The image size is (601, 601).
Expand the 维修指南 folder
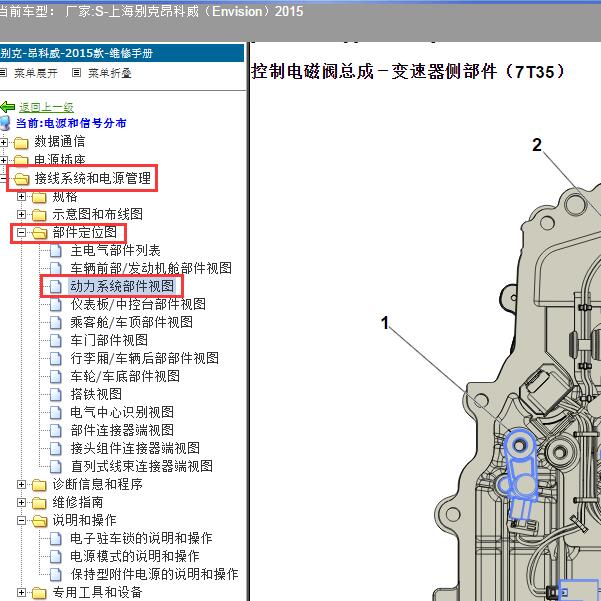[x=21, y=502]
